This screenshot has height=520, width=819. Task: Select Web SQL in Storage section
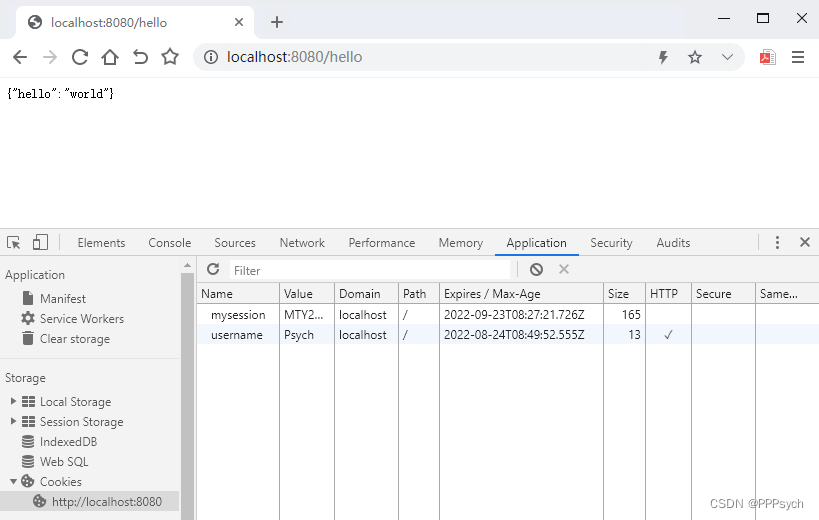pyautogui.click(x=64, y=462)
